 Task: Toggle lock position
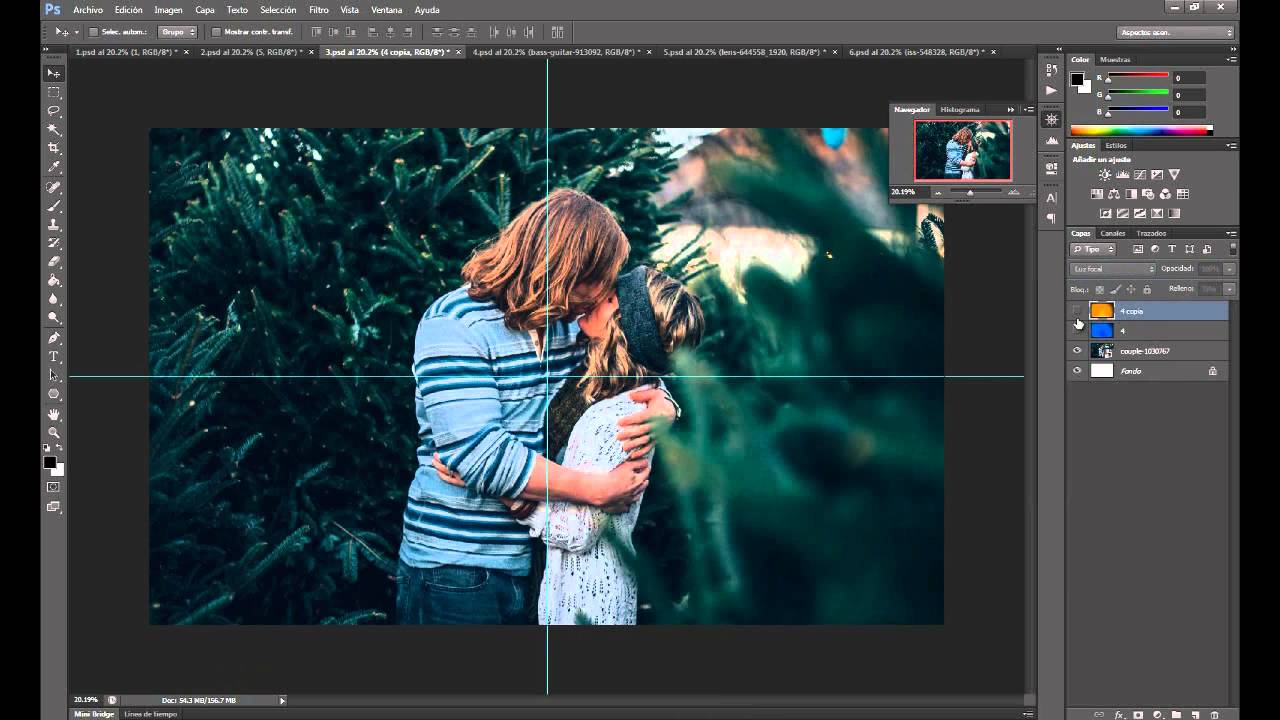pos(1131,289)
